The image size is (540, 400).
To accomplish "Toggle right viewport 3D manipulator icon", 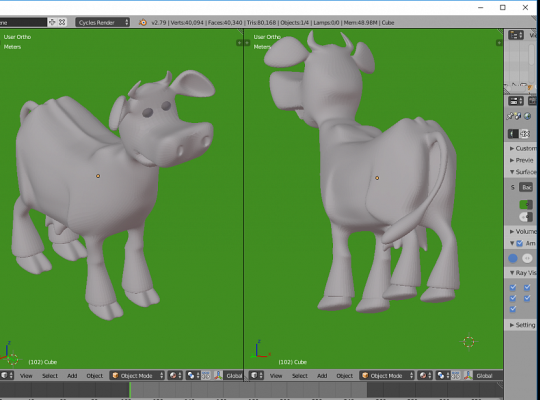I will point(468,376).
